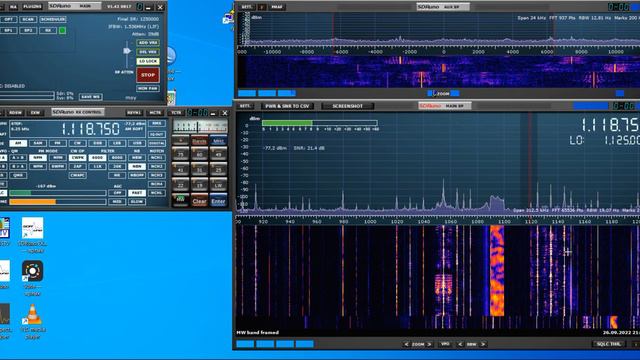Viewport: 640px width, 360px height.
Task: Open the OPT menu in main panel
Action: click(9, 19)
